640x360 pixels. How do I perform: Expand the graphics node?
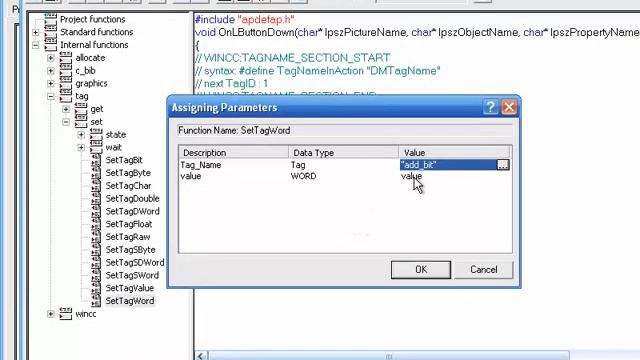click(51, 84)
